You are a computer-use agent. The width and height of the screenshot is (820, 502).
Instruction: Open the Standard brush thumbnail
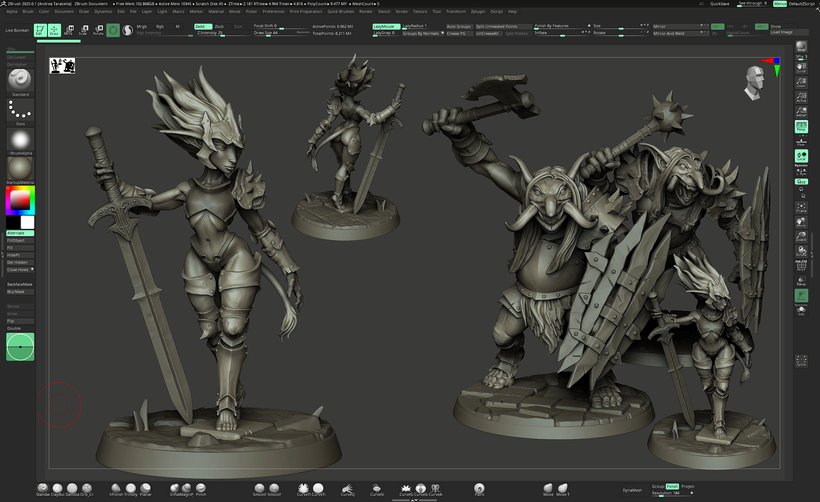tap(20, 80)
